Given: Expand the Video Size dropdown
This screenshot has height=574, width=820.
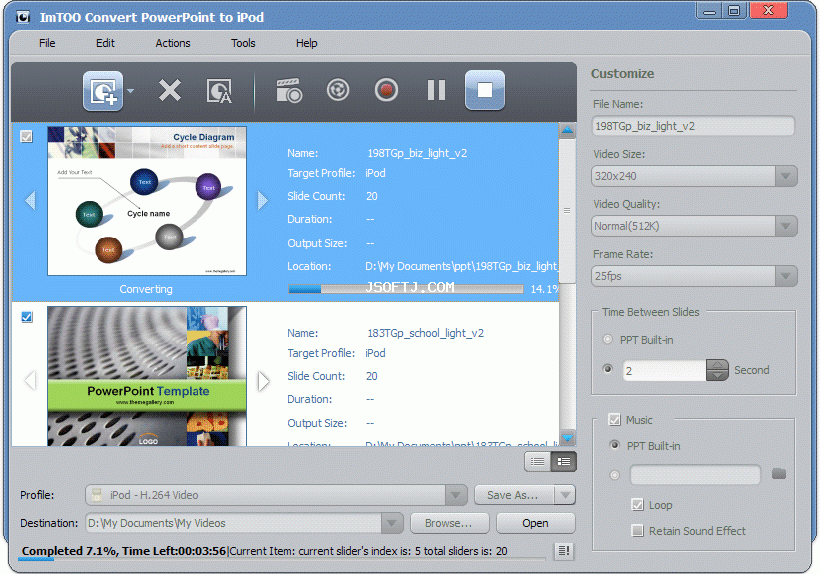Looking at the screenshot, I should [x=785, y=176].
